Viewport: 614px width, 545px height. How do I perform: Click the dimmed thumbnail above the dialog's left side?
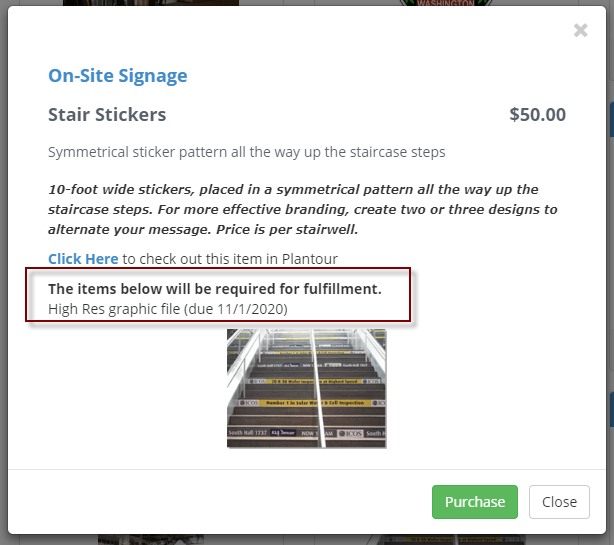click(150, 3)
